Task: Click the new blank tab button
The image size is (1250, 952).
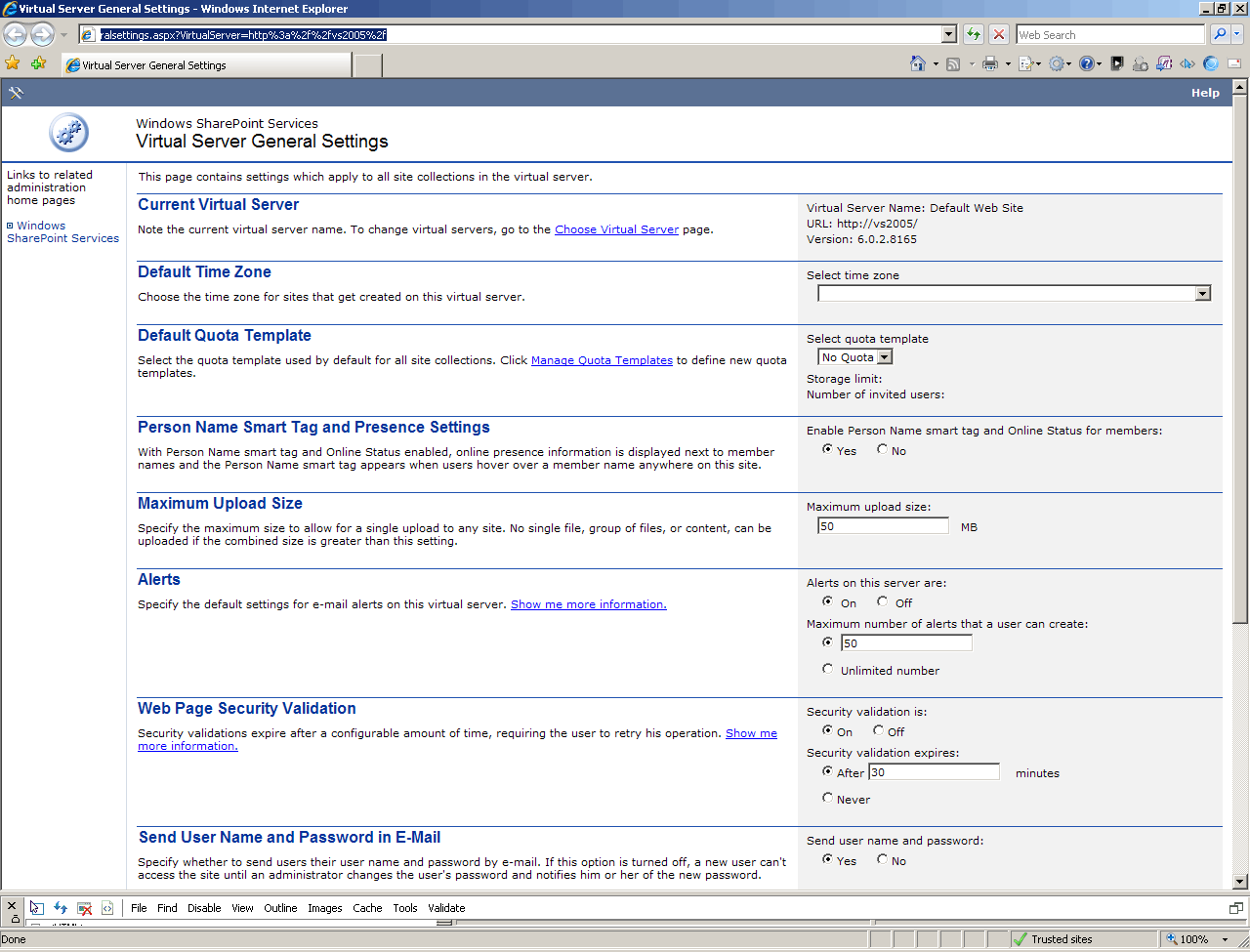Action: 367,65
